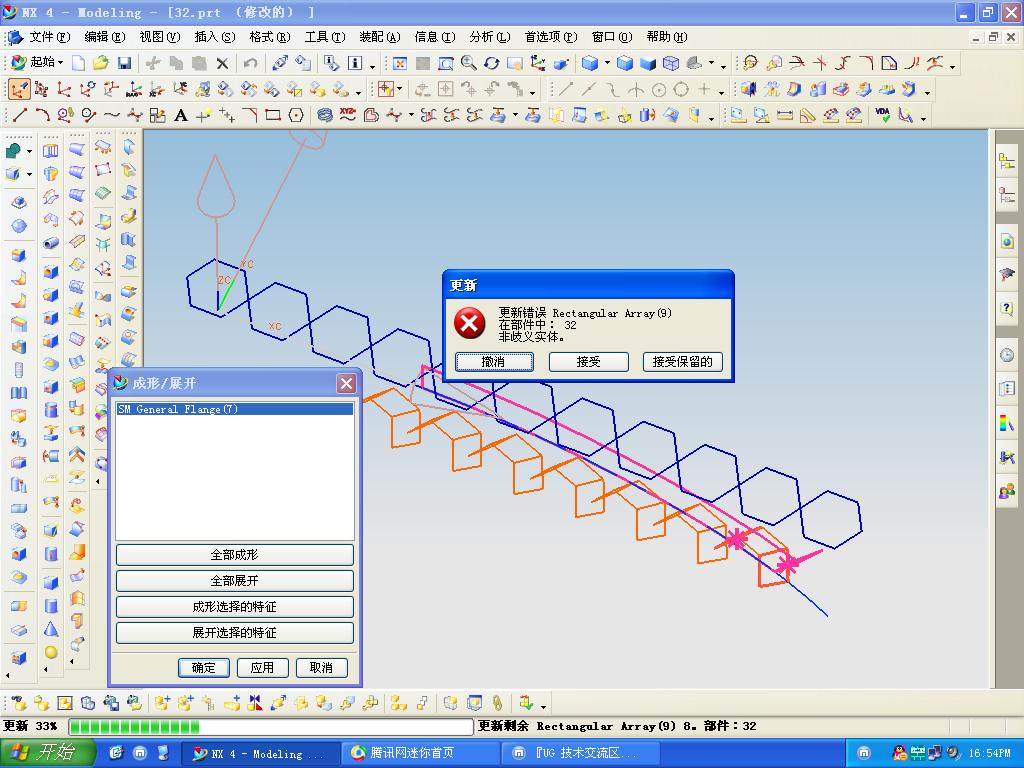This screenshot has height=768, width=1024.
Task: Click the Helix curve icon
Action: click(325, 116)
